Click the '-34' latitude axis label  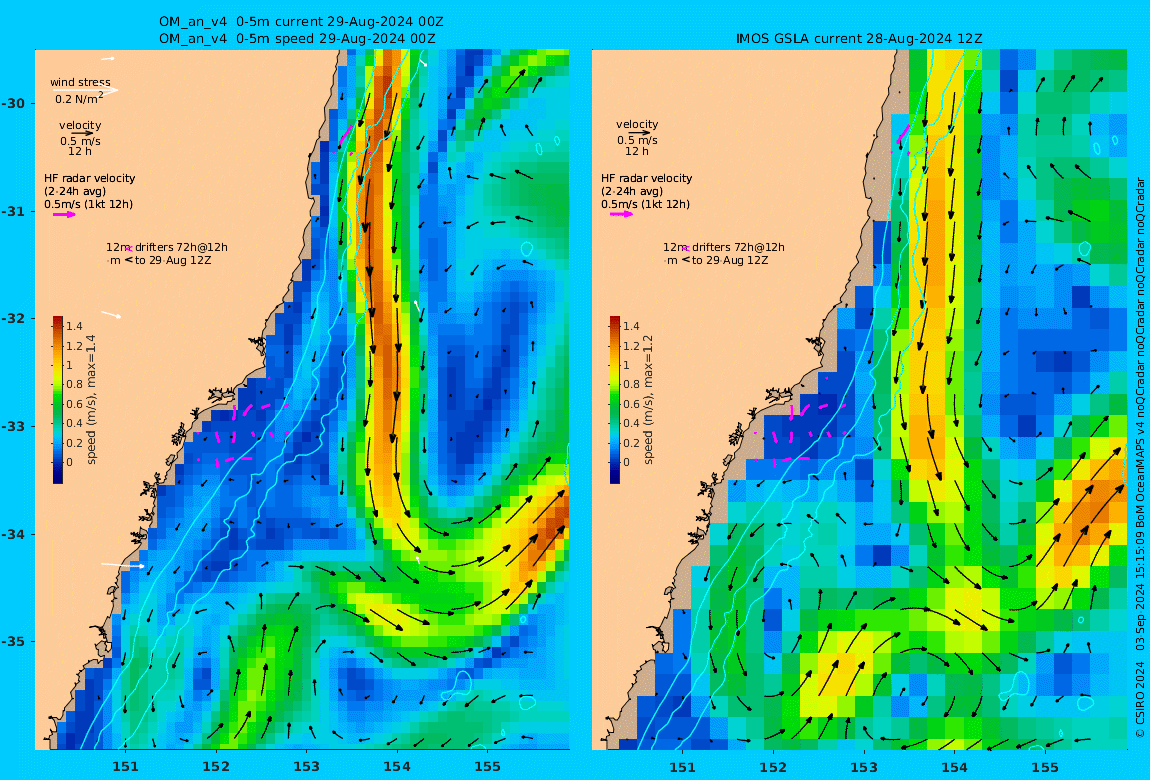[12, 534]
